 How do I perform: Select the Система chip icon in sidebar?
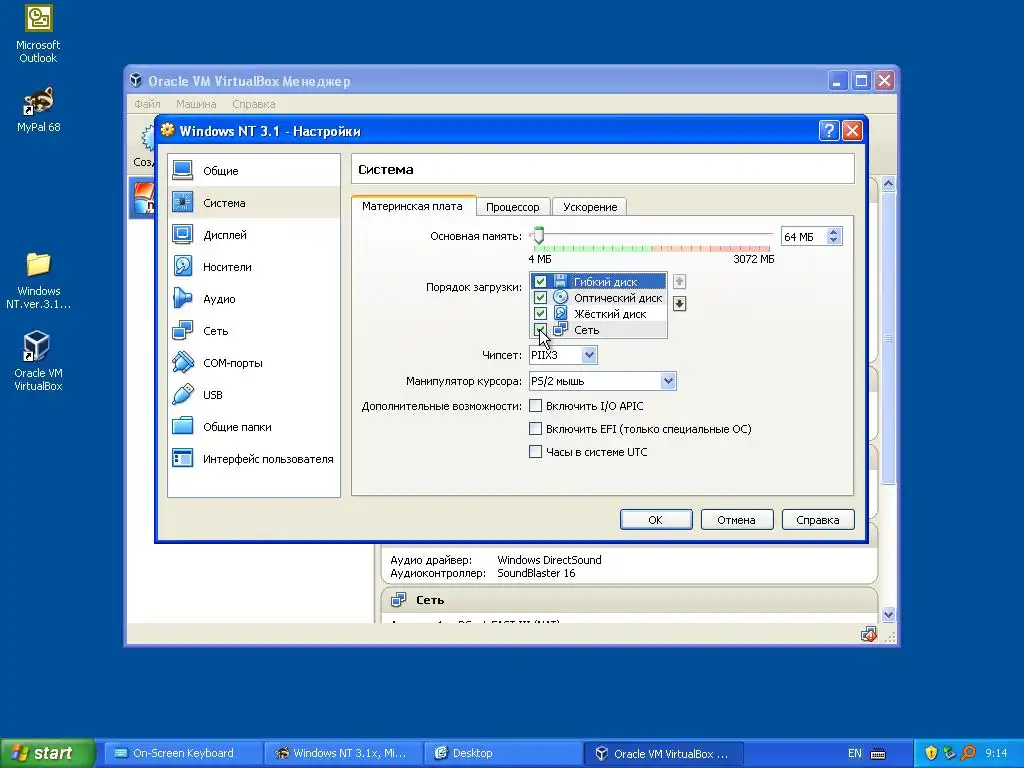pos(183,202)
